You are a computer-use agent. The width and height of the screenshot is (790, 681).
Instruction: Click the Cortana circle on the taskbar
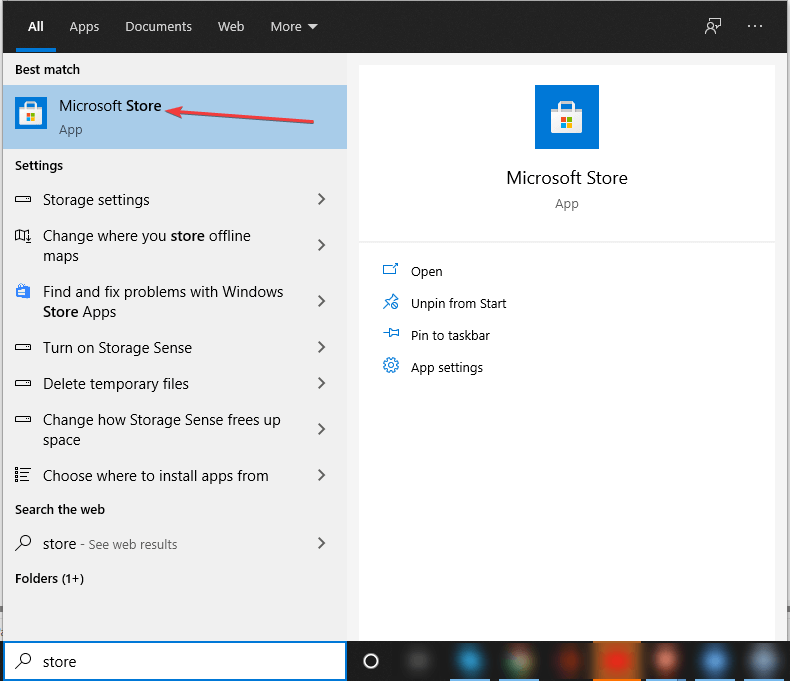pos(371,661)
